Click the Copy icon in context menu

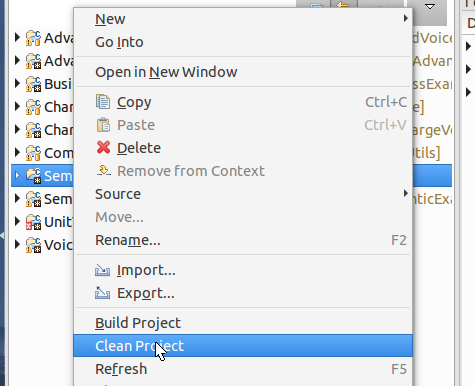click(103, 102)
